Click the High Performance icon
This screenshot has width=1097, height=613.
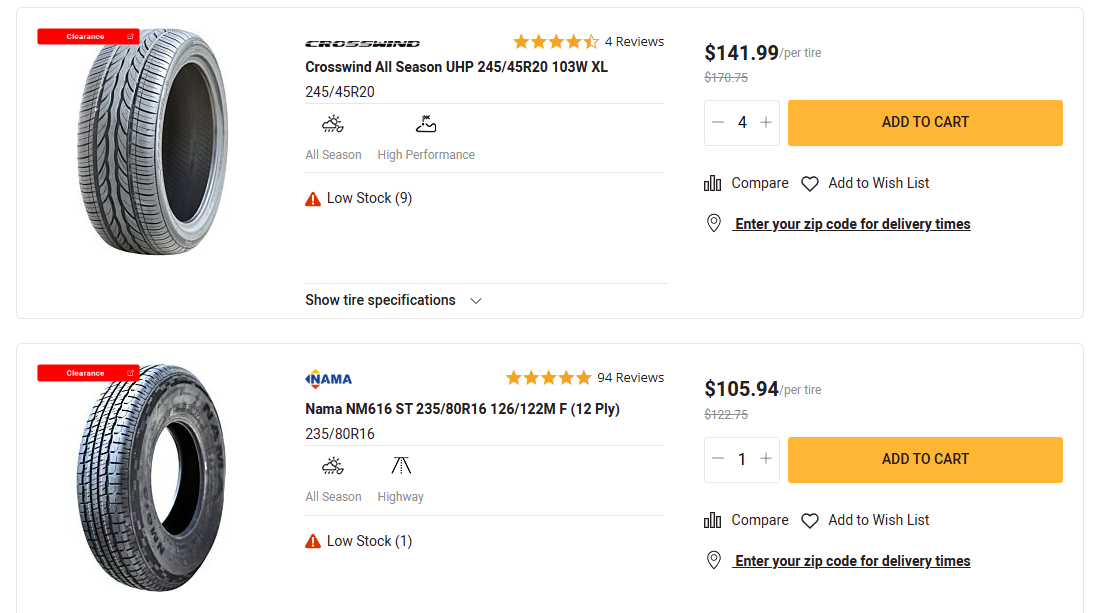click(x=426, y=125)
